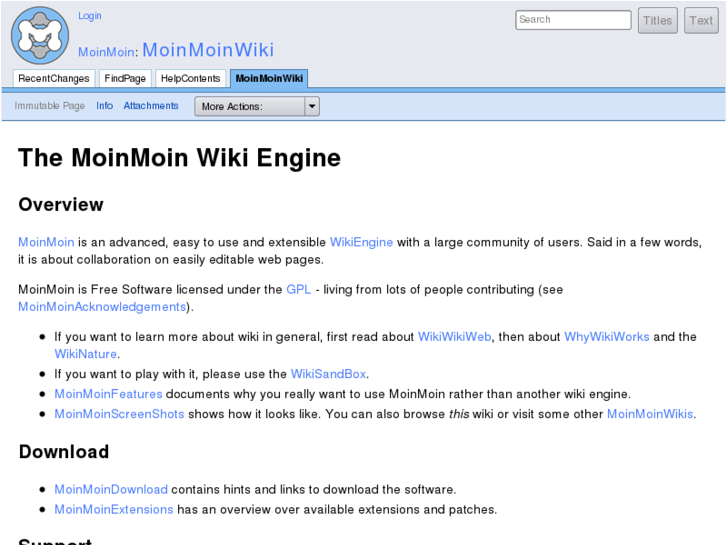Click the Immutable Page label
The image size is (727, 545).
pyautogui.click(x=50, y=106)
